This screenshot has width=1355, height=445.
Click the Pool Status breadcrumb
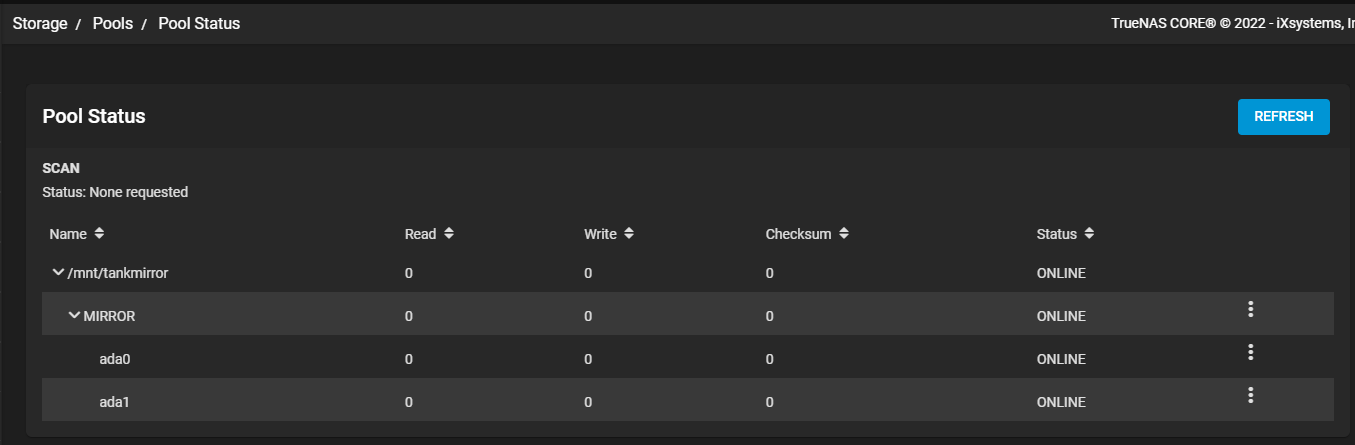click(199, 23)
